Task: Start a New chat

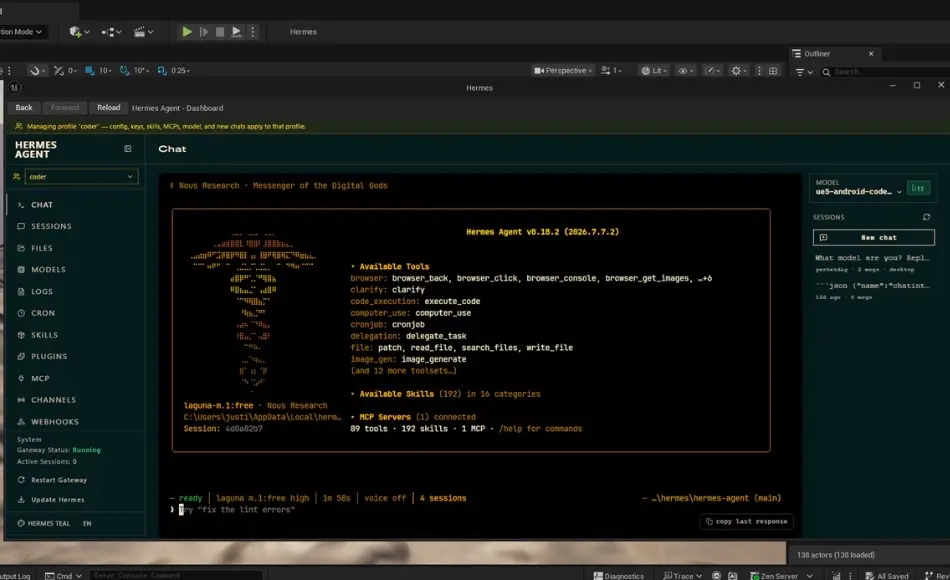Action: (x=874, y=238)
